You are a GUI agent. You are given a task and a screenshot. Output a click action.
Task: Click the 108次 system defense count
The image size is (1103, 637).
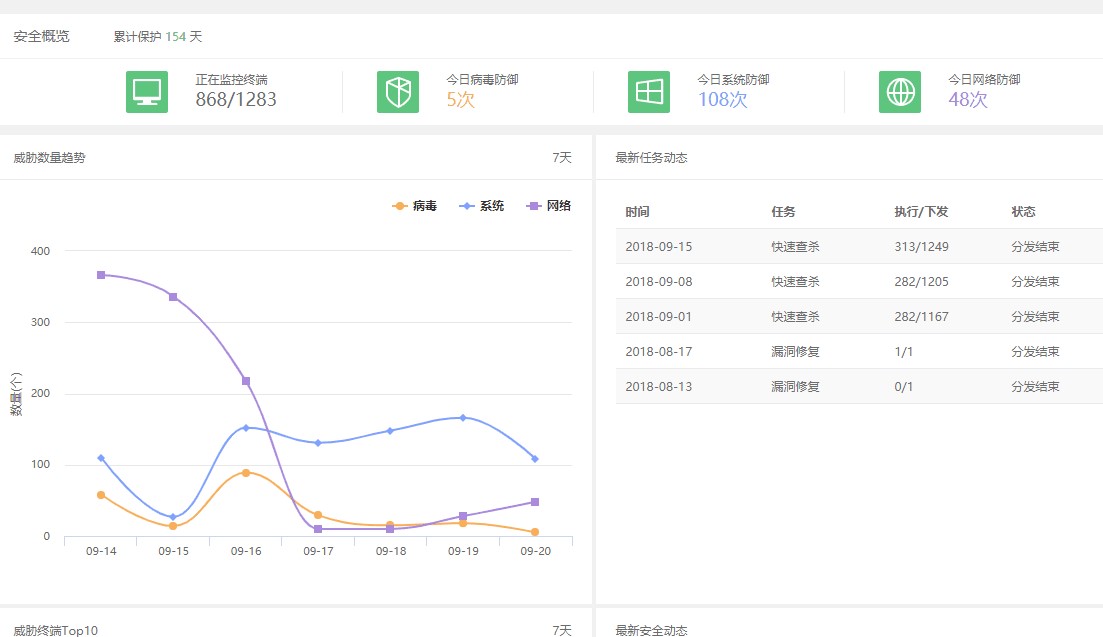pos(722,100)
